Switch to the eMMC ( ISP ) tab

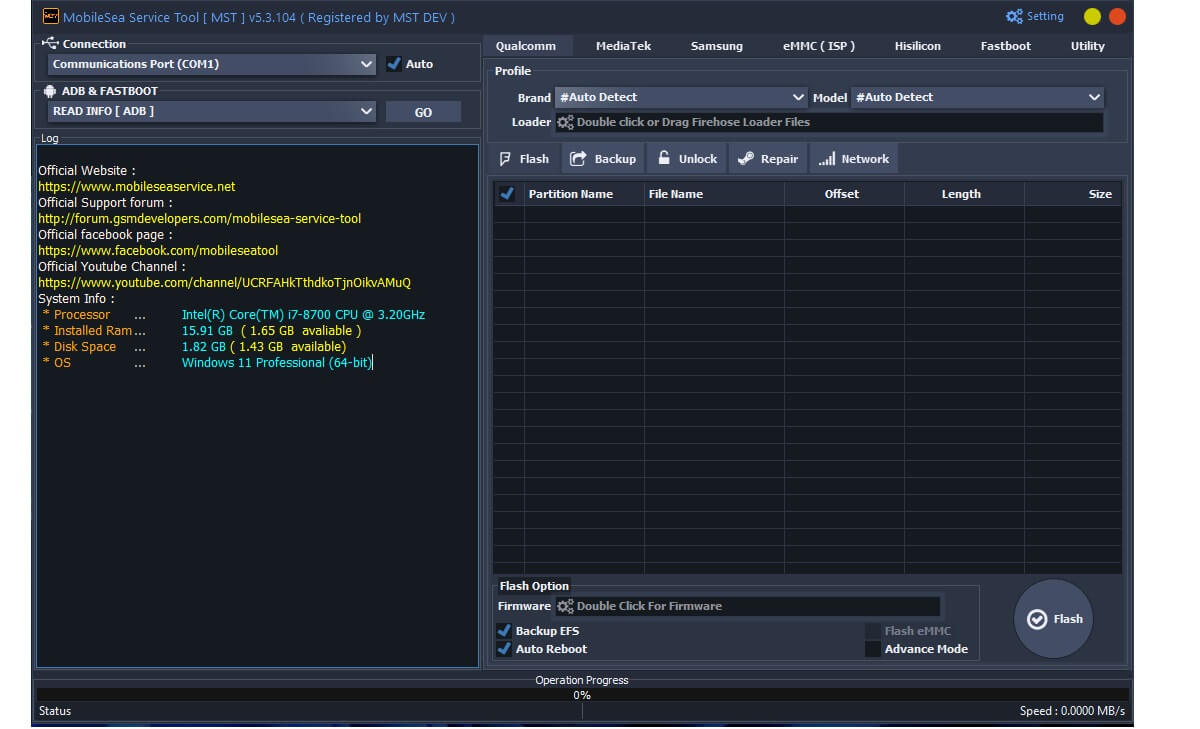coord(819,46)
